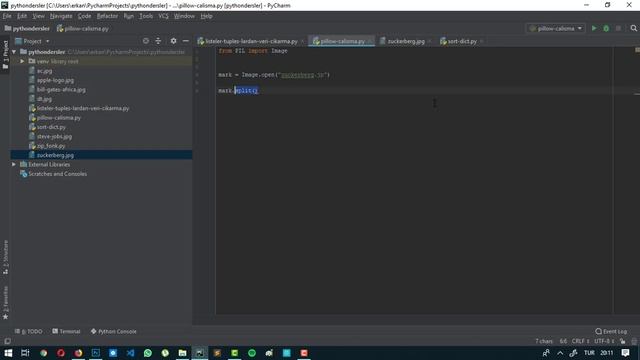The width and height of the screenshot is (640, 360).
Task: Open the TODO tool window
Action: [29, 331]
